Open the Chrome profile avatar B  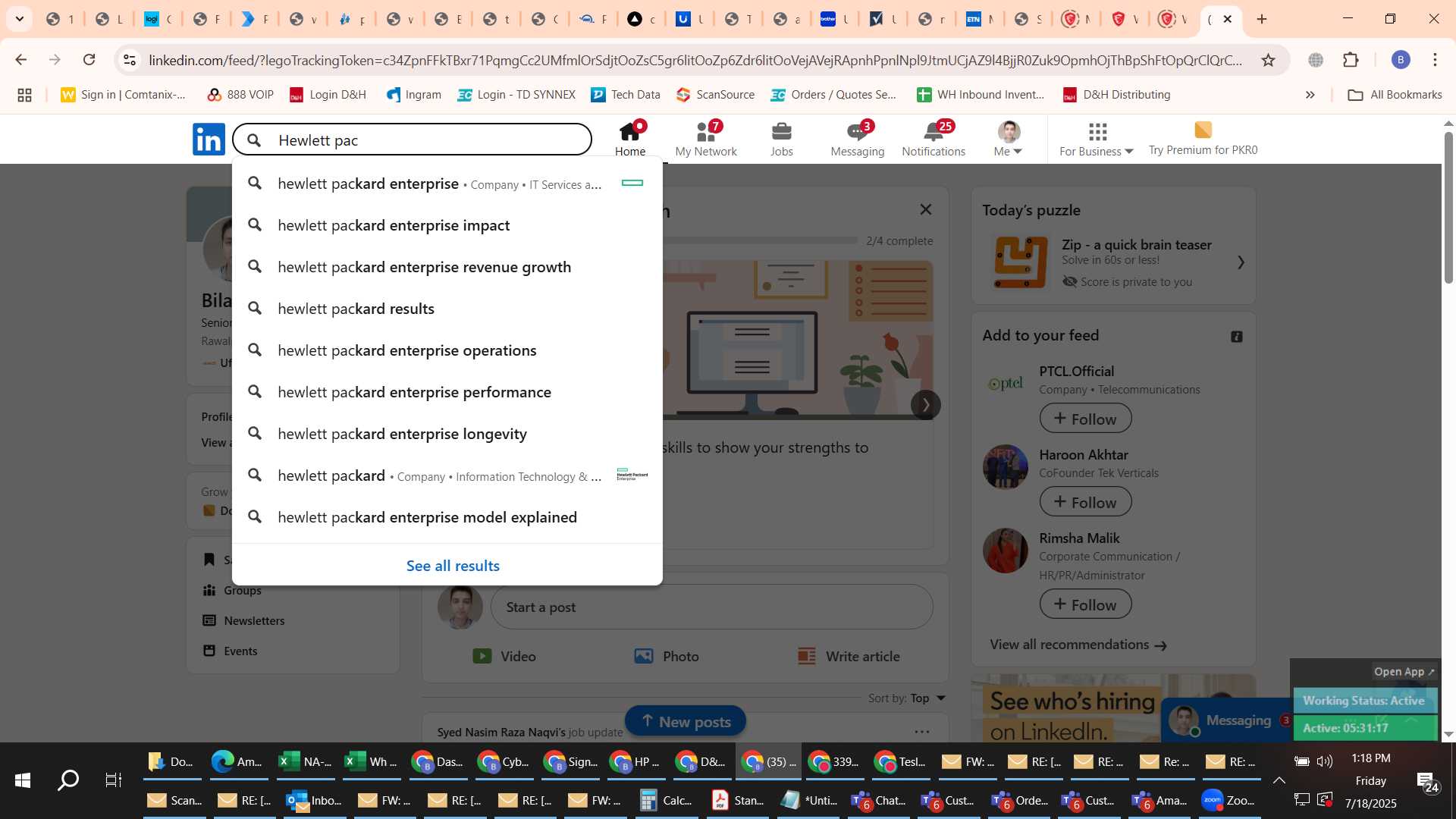[1400, 60]
